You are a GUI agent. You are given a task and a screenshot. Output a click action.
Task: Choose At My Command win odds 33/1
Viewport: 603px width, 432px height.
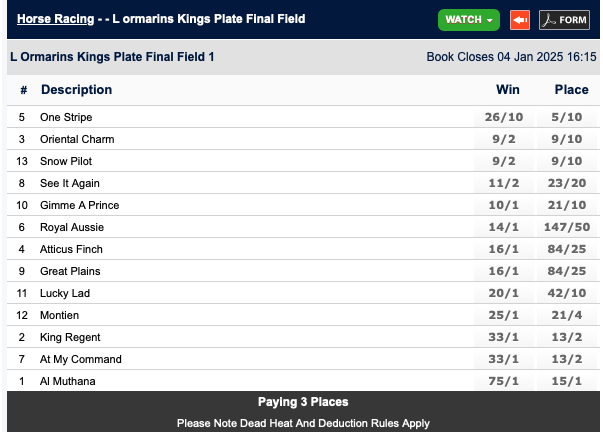[505, 359]
